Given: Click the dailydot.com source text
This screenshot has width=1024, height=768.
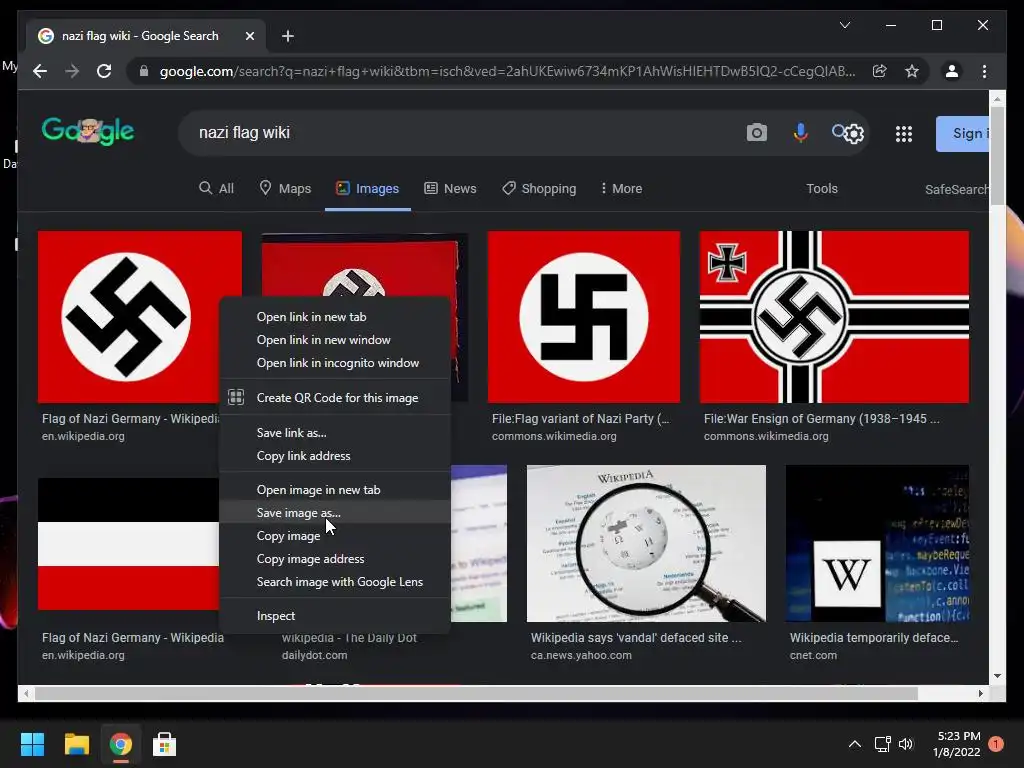Looking at the screenshot, I should (x=315, y=655).
